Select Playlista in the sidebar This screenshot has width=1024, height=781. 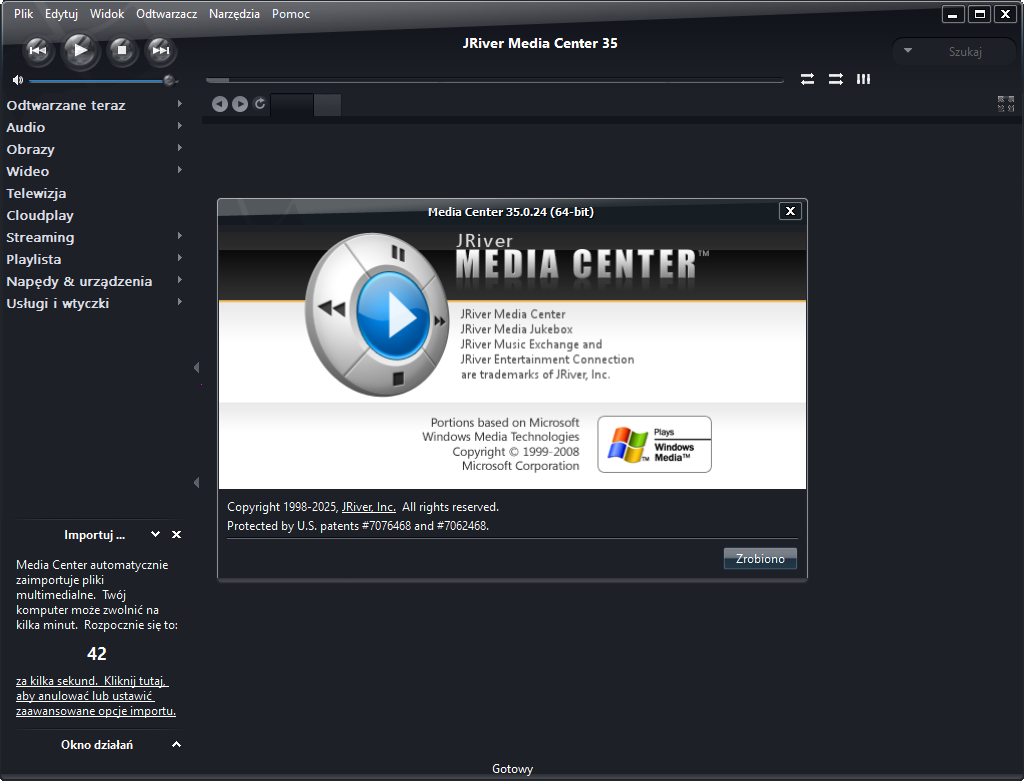[33, 259]
